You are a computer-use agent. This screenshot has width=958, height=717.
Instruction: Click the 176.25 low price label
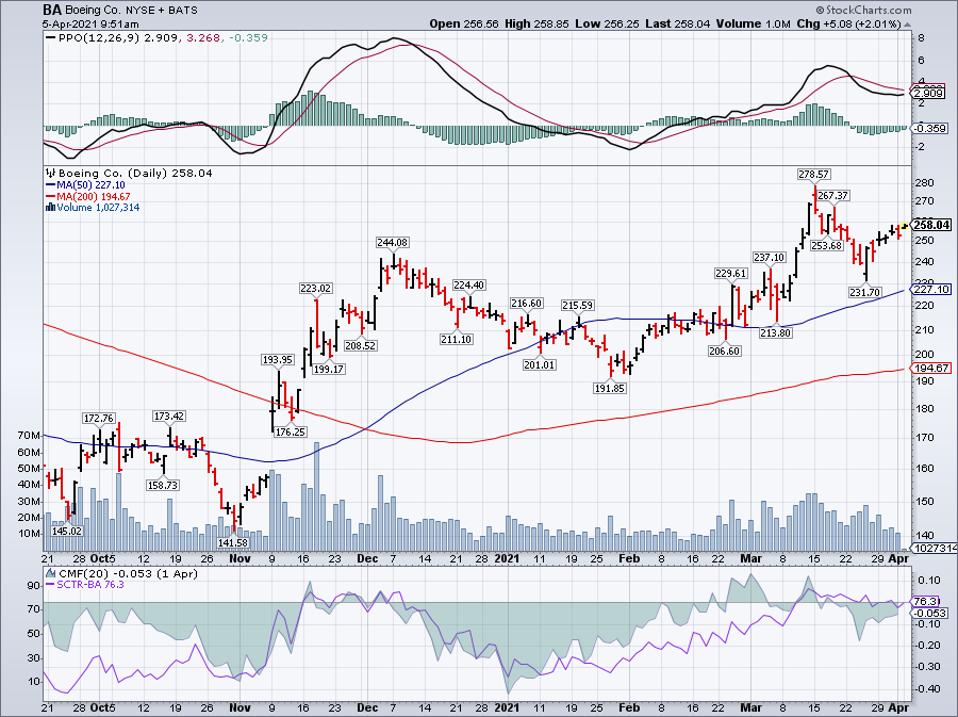click(291, 432)
